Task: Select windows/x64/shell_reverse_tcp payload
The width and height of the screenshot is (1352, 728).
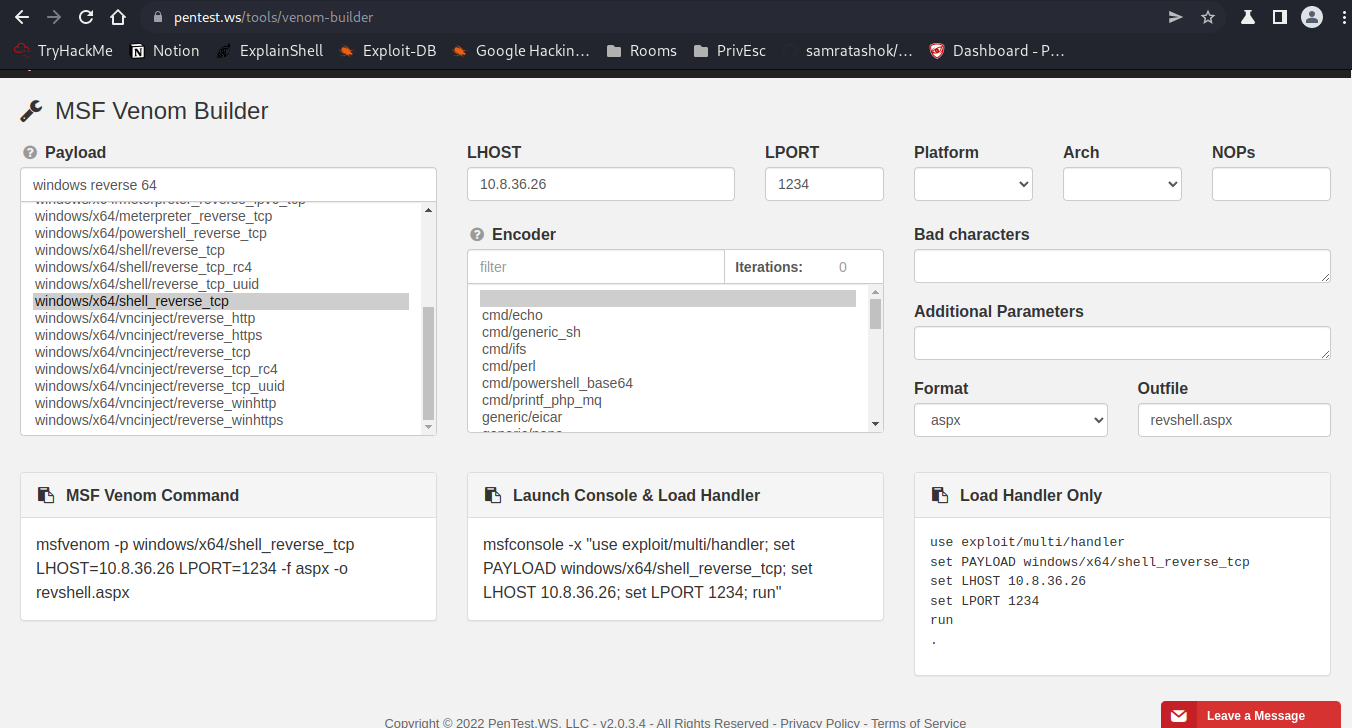Action: (221, 301)
